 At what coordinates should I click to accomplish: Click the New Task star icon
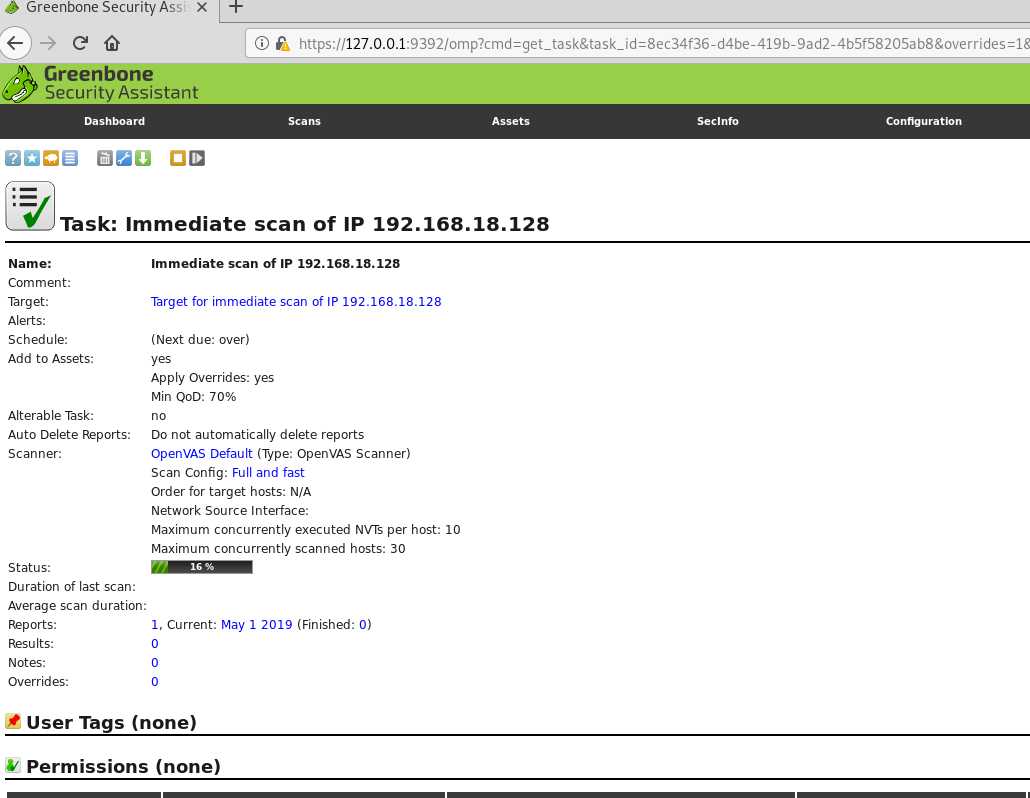(x=32, y=158)
